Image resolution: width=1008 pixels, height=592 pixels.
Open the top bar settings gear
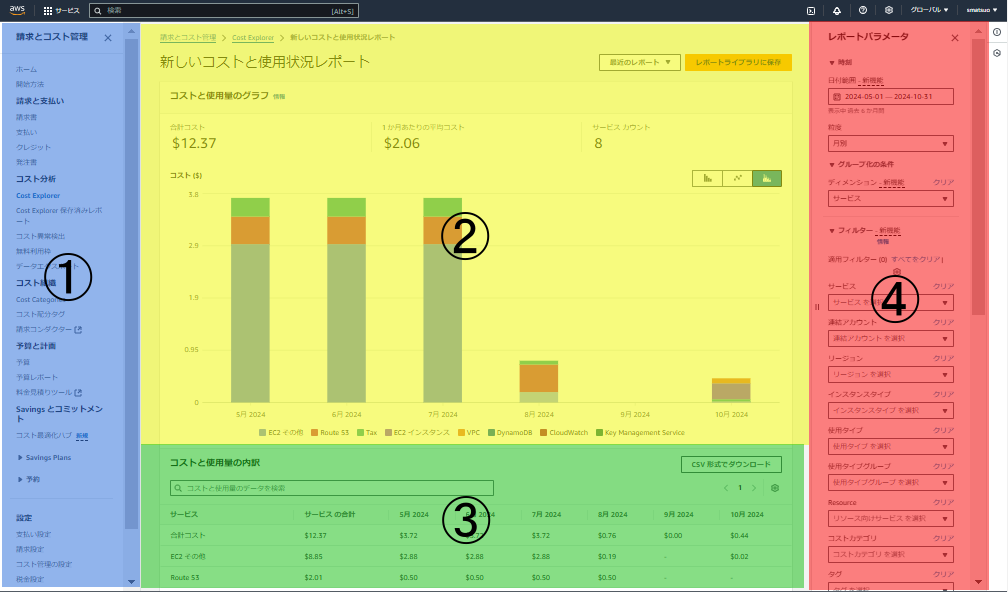pyautogui.click(x=888, y=10)
